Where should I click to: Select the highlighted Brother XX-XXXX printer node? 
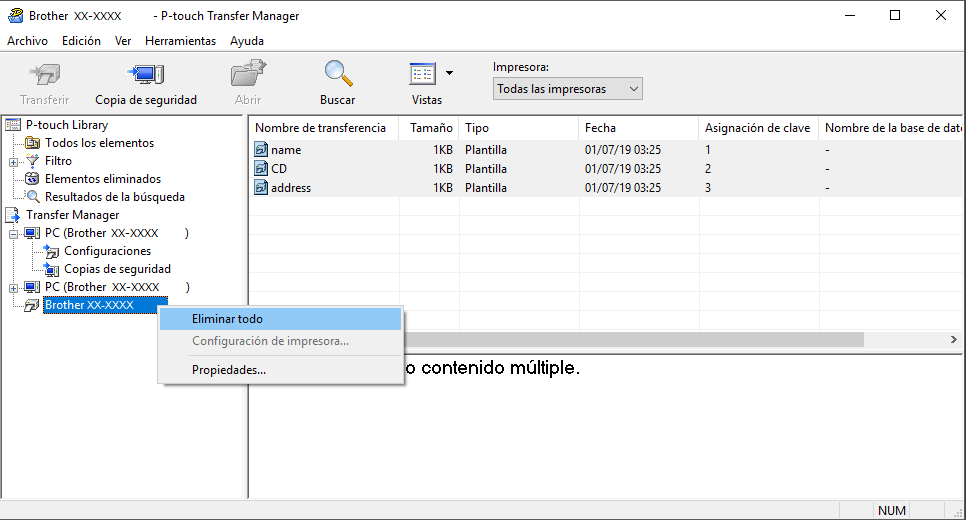point(105,305)
